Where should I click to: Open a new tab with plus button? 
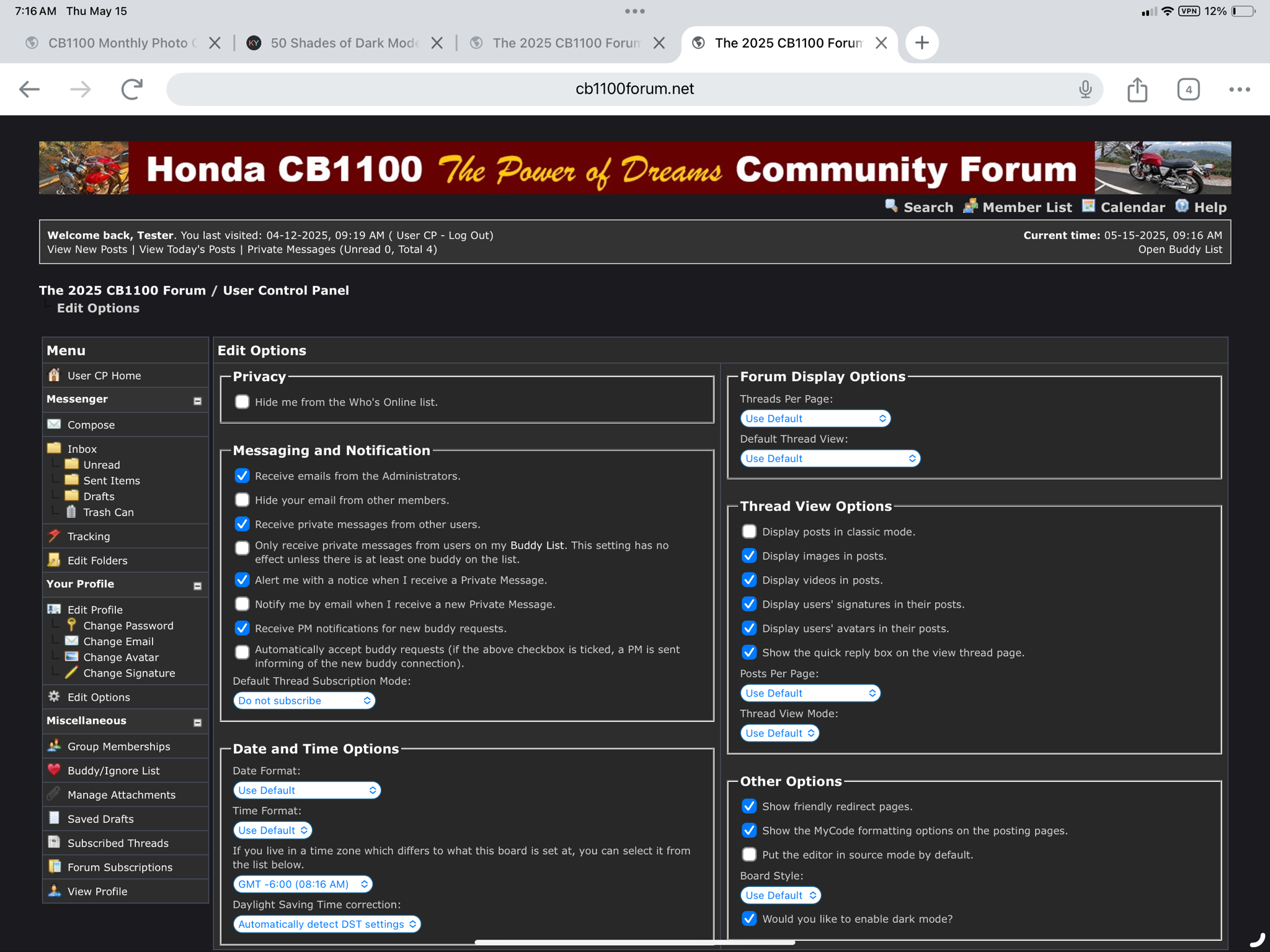click(x=921, y=43)
